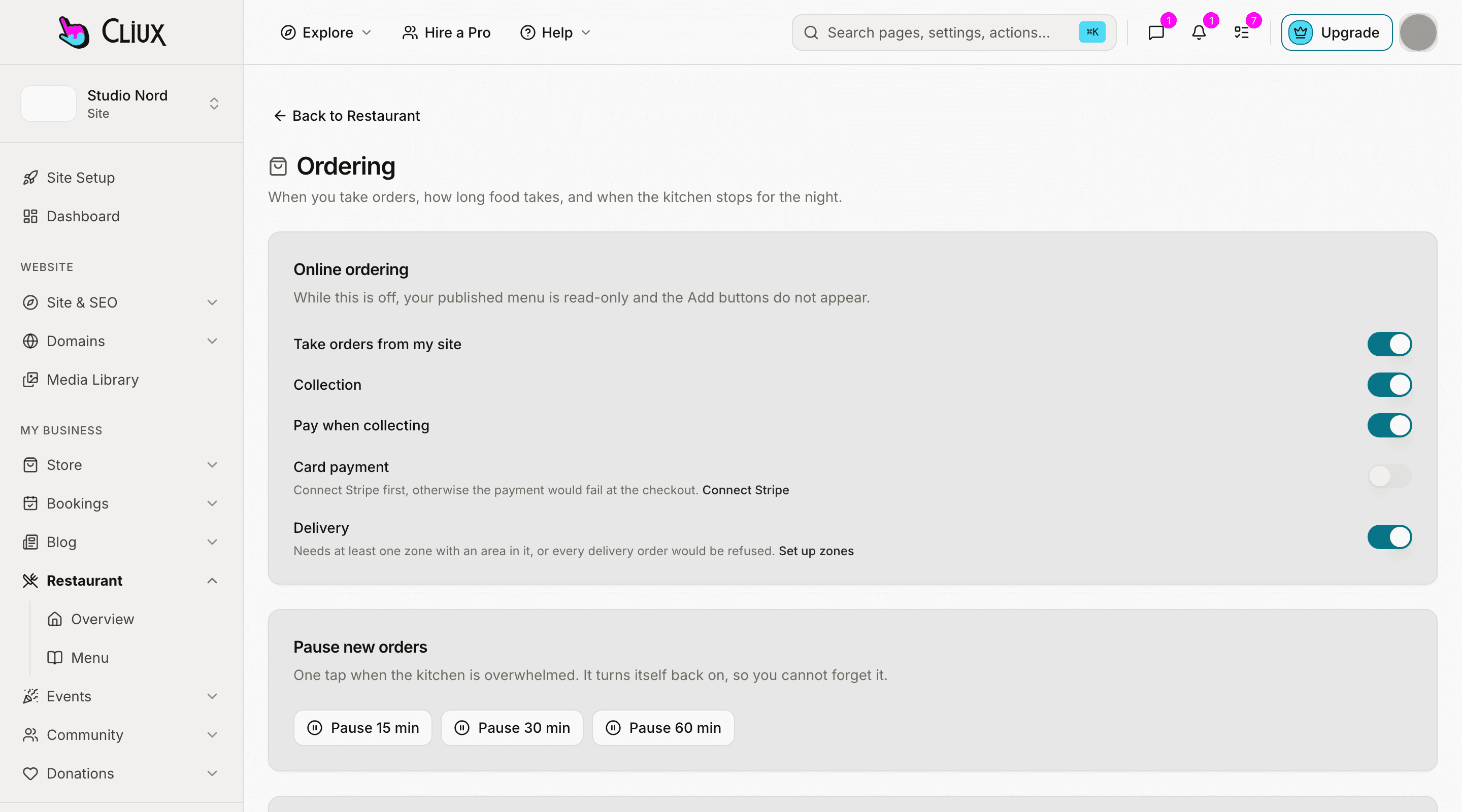Screen dimensions: 1462x812
Task: Open the chat messages icon
Action: (x=1156, y=33)
